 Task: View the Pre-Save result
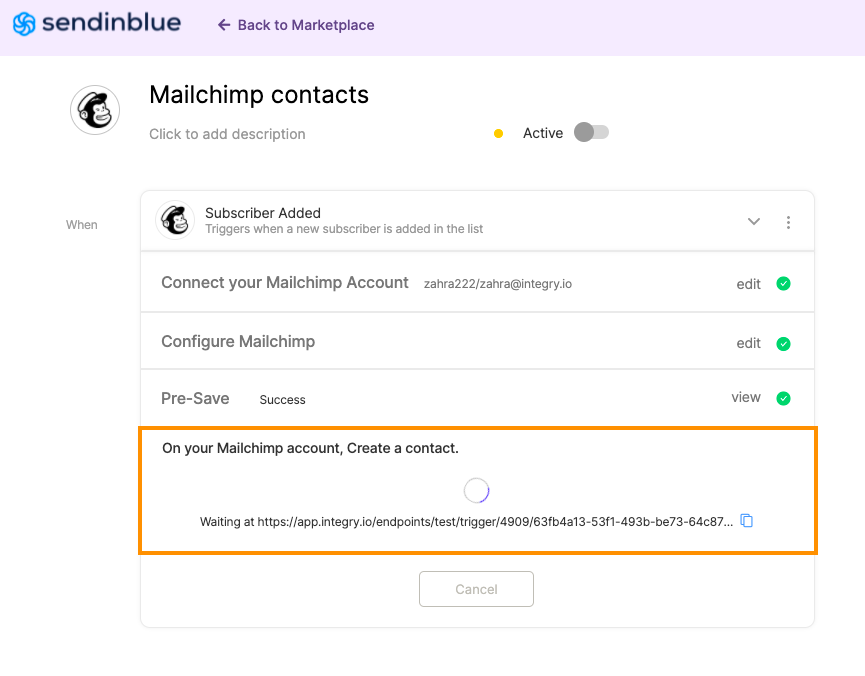tap(746, 397)
